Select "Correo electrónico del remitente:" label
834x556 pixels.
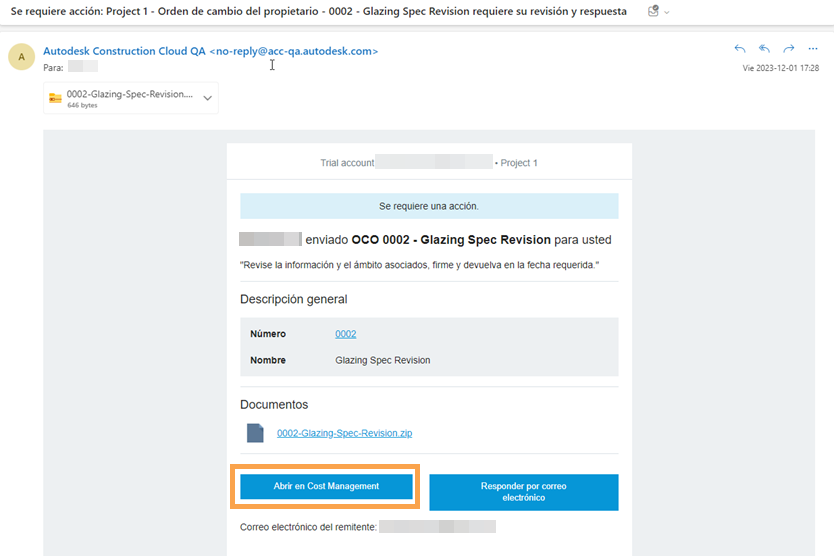pos(308,527)
